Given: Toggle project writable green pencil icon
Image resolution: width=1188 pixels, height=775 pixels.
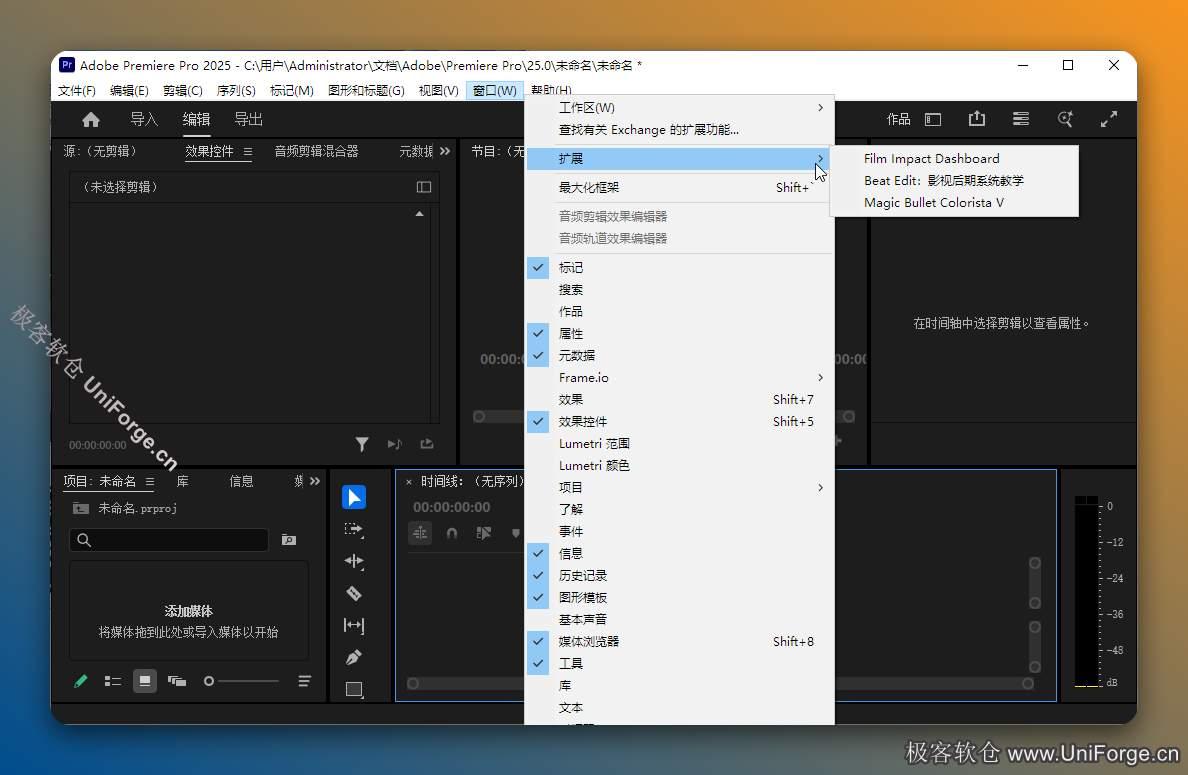Looking at the screenshot, I should click(x=80, y=681).
